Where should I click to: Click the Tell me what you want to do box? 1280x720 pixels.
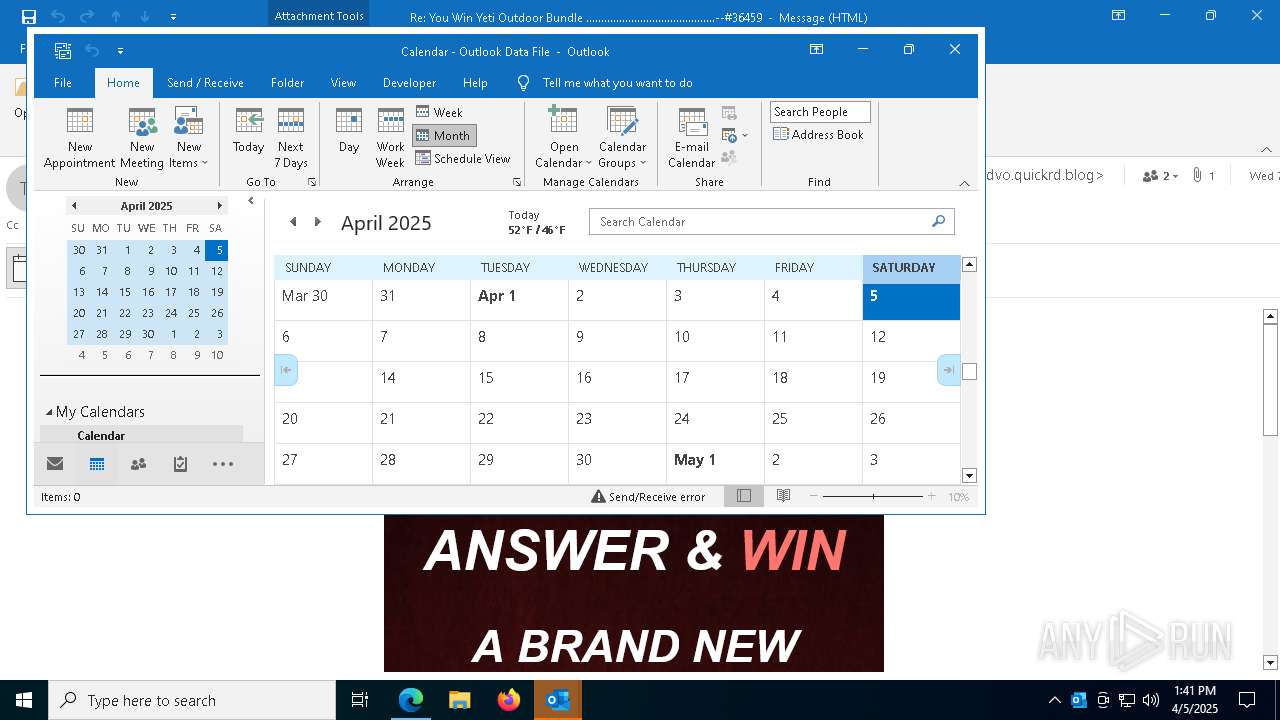click(617, 83)
